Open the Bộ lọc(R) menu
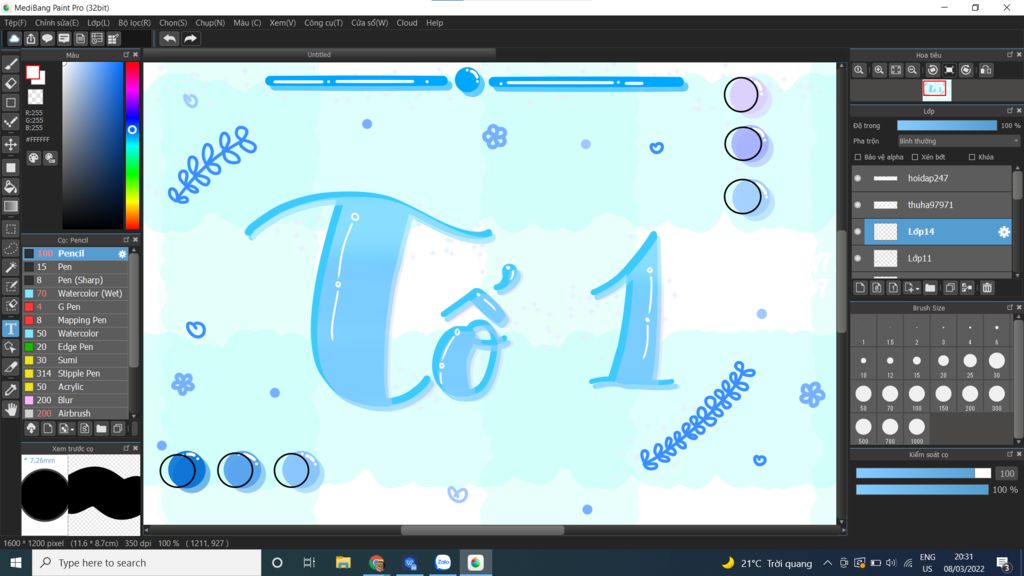This screenshot has height=576, width=1024. 135,23
